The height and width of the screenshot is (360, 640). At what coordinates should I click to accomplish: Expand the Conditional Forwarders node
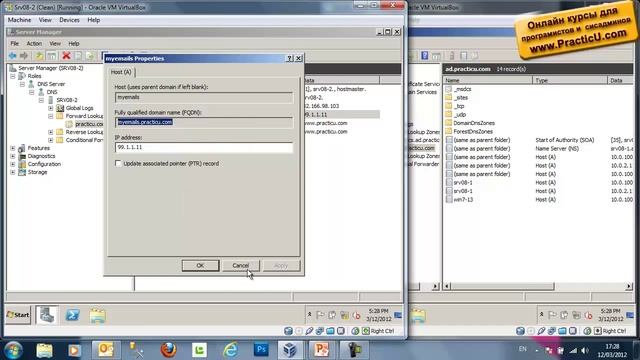[51, 140]
